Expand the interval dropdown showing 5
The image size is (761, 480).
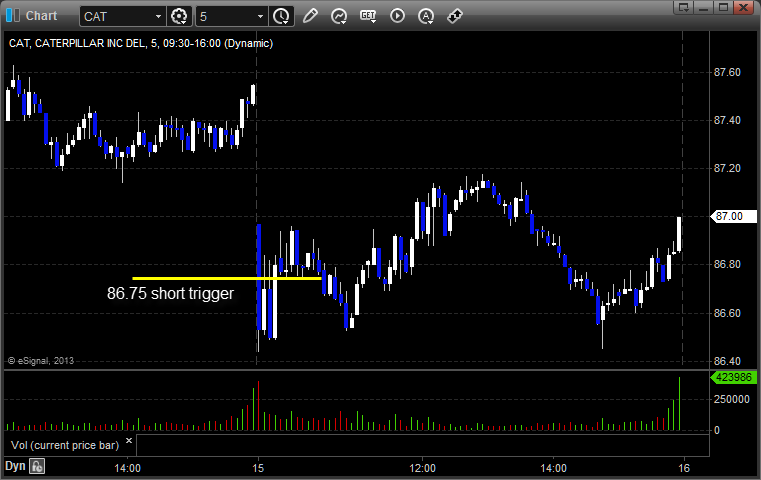(260, 17)
